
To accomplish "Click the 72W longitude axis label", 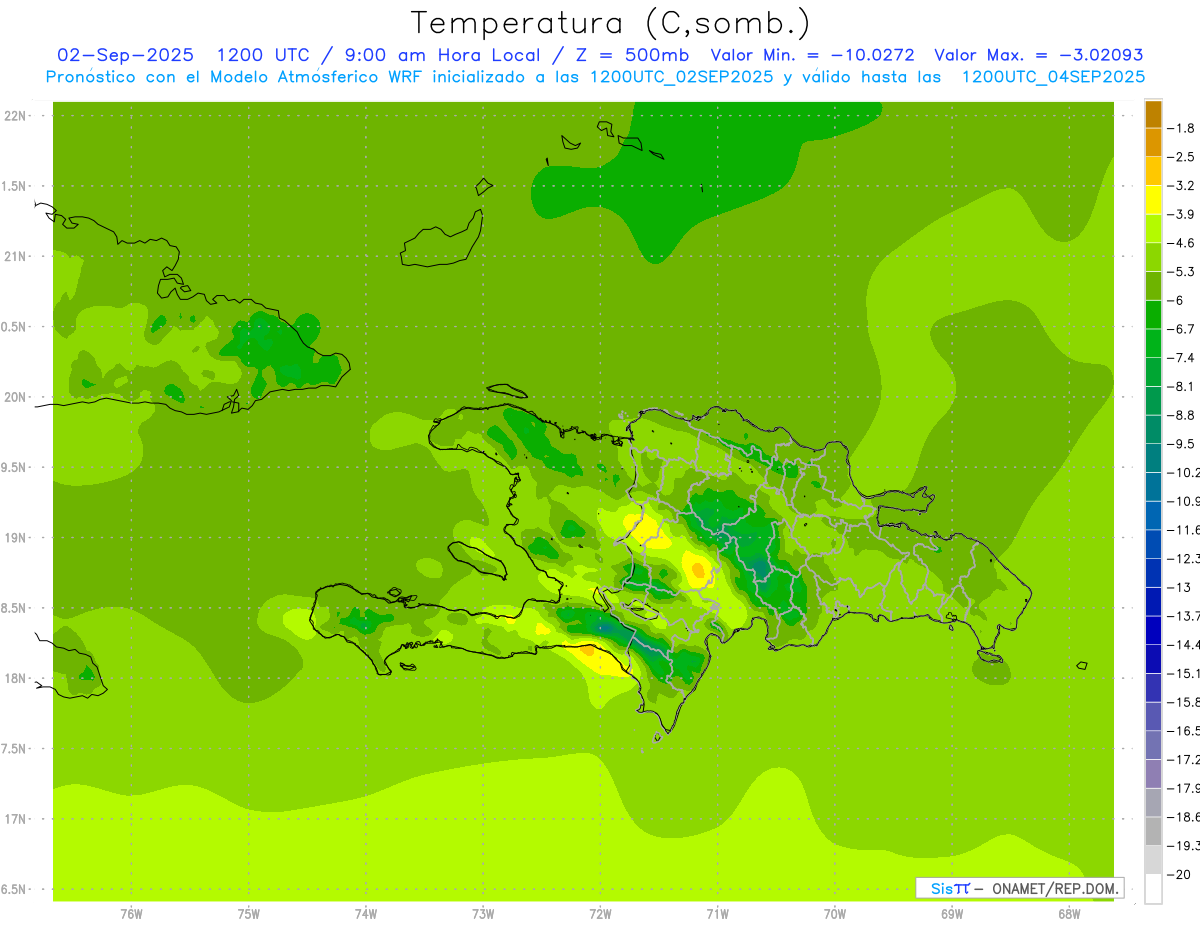I will click(x=600, y=913).
